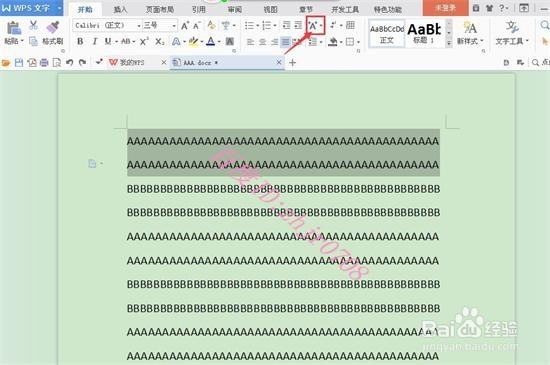Screen dimensions: 550x365
Task: Open the WPS 文字 application menu arrow
Action: 59,8
